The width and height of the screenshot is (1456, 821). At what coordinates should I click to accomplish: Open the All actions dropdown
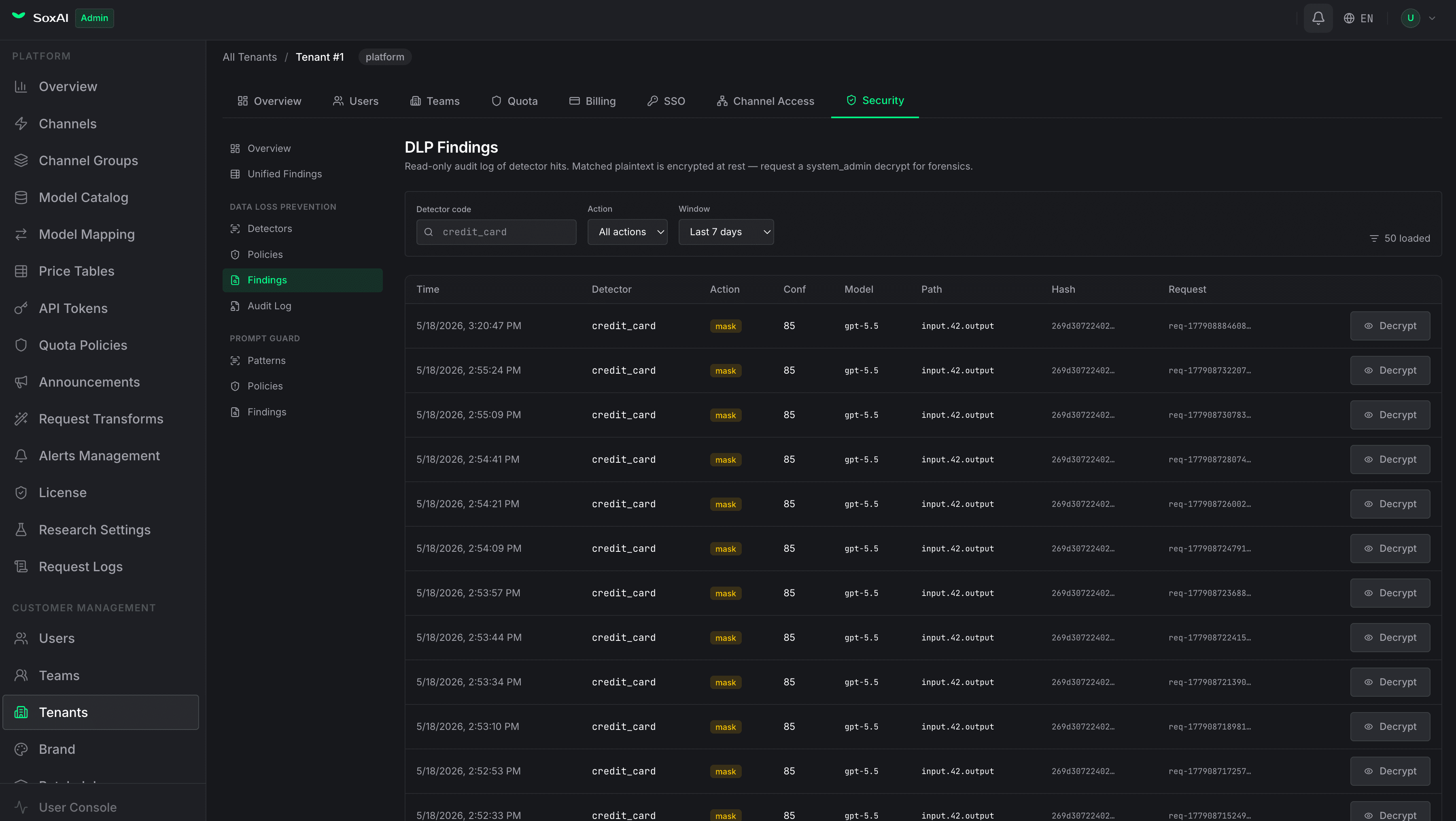coord(627,232)
